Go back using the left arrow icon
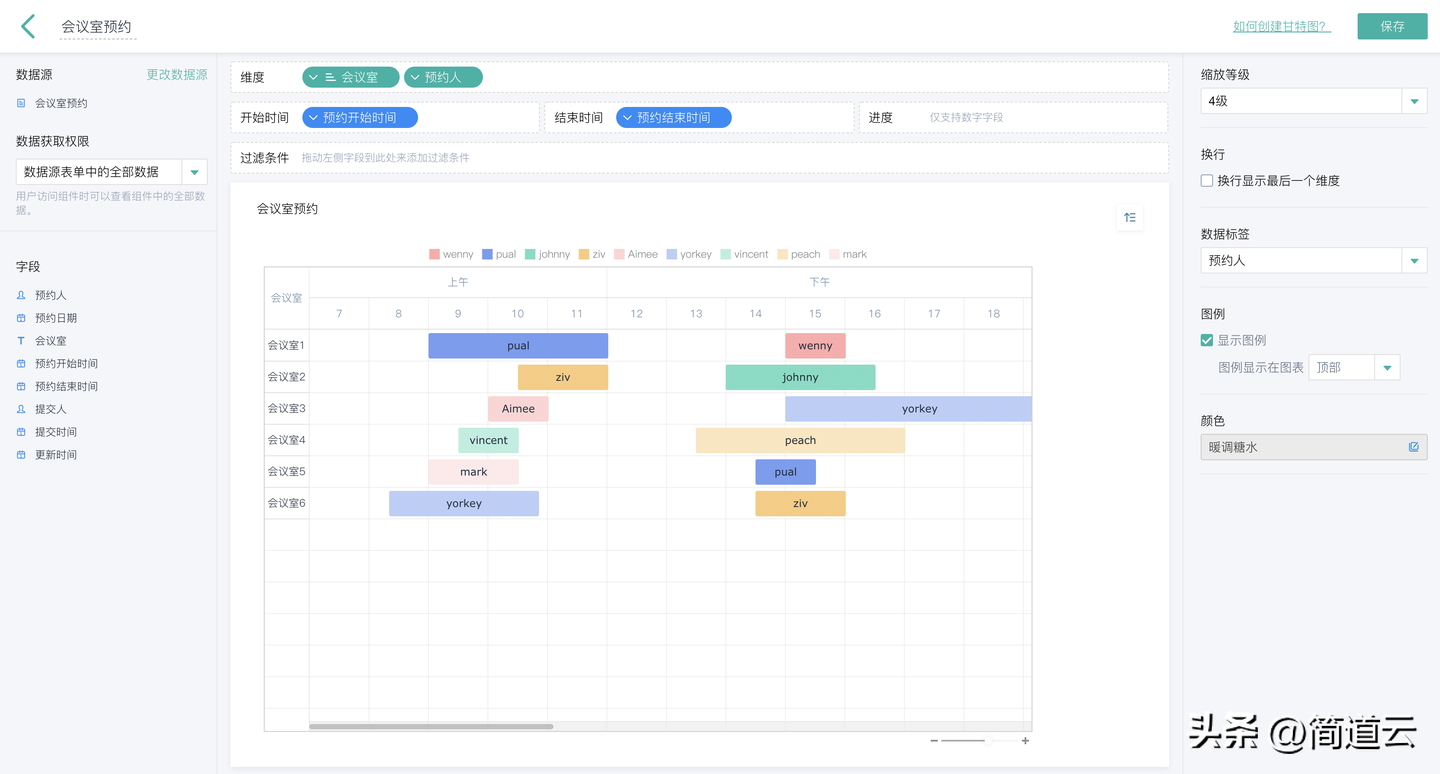This screenshot has width=1440, height=774. (28, 26)
